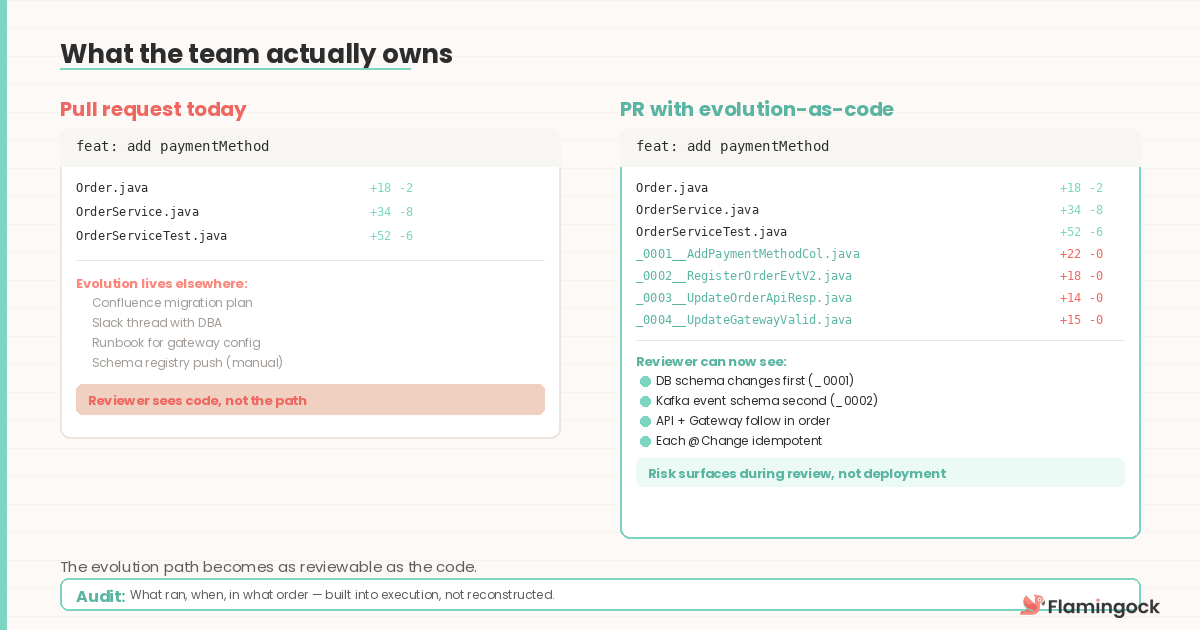Click the 'Audit:' label

(101, 596)
